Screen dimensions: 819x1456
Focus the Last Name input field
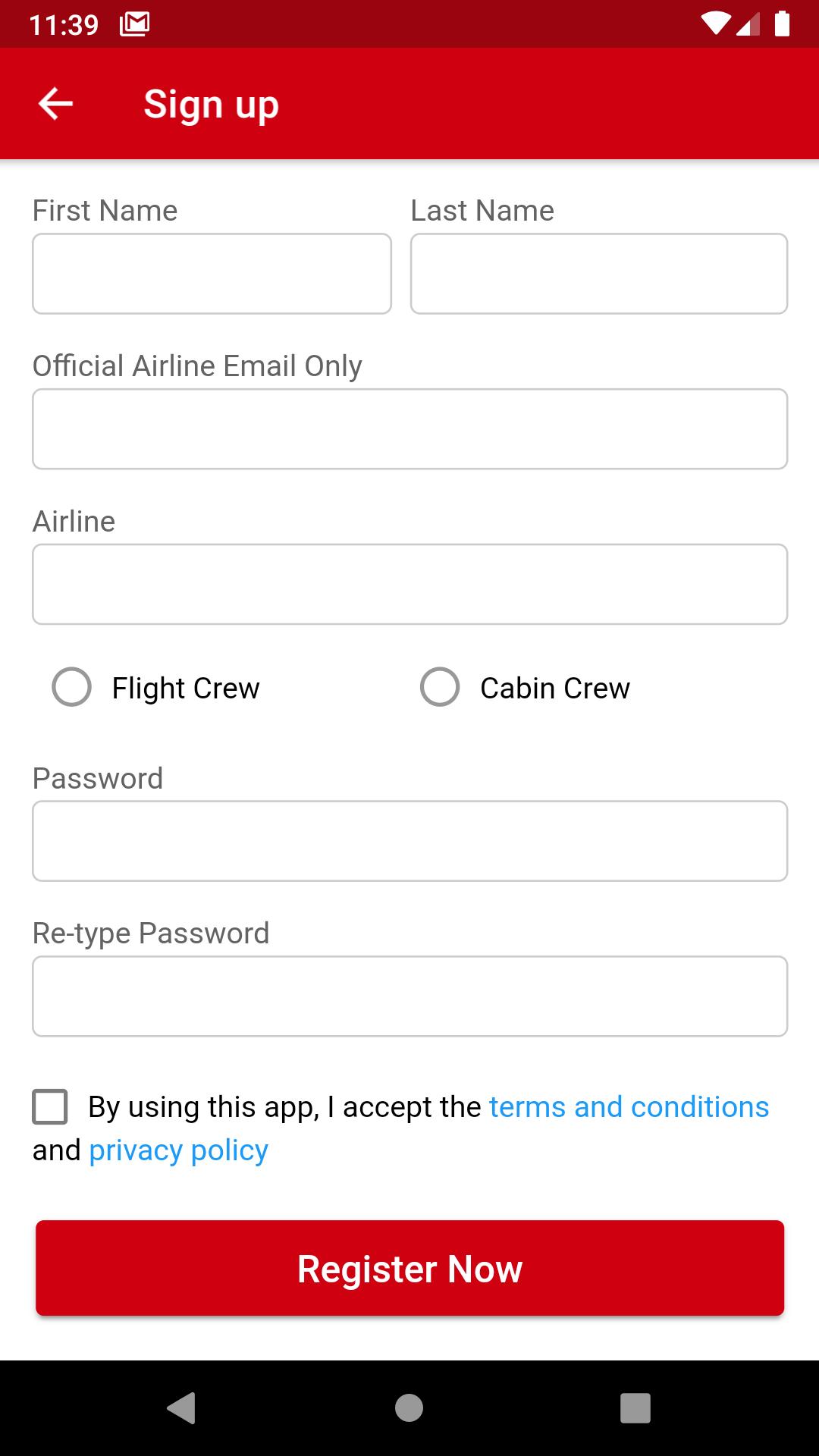(599, 274)
